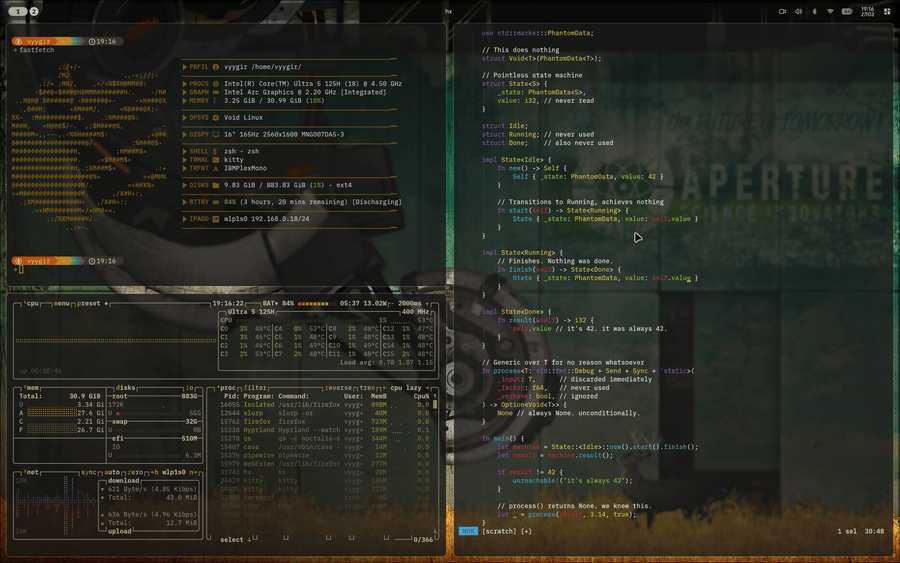
Task: Toggle sync in btop net panel
Action: pos(89,472)
